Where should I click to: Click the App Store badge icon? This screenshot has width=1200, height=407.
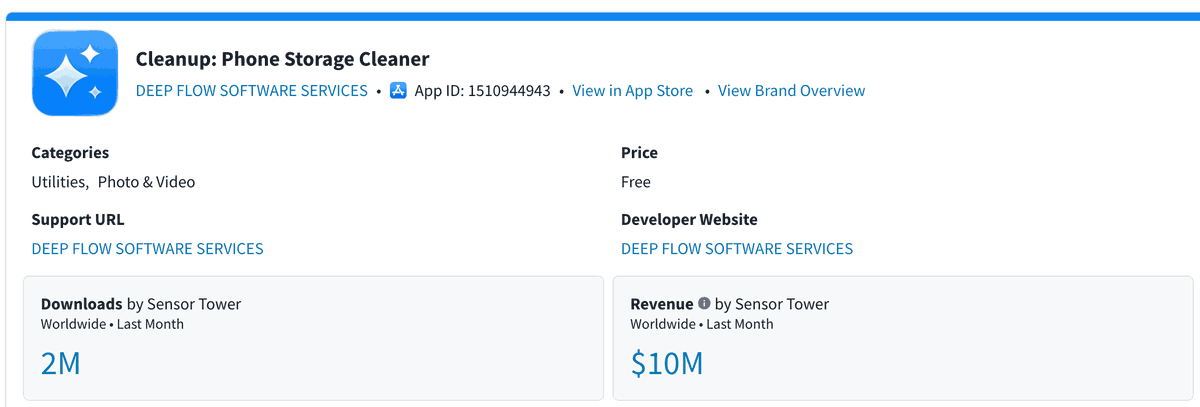[x=398, y=91]
